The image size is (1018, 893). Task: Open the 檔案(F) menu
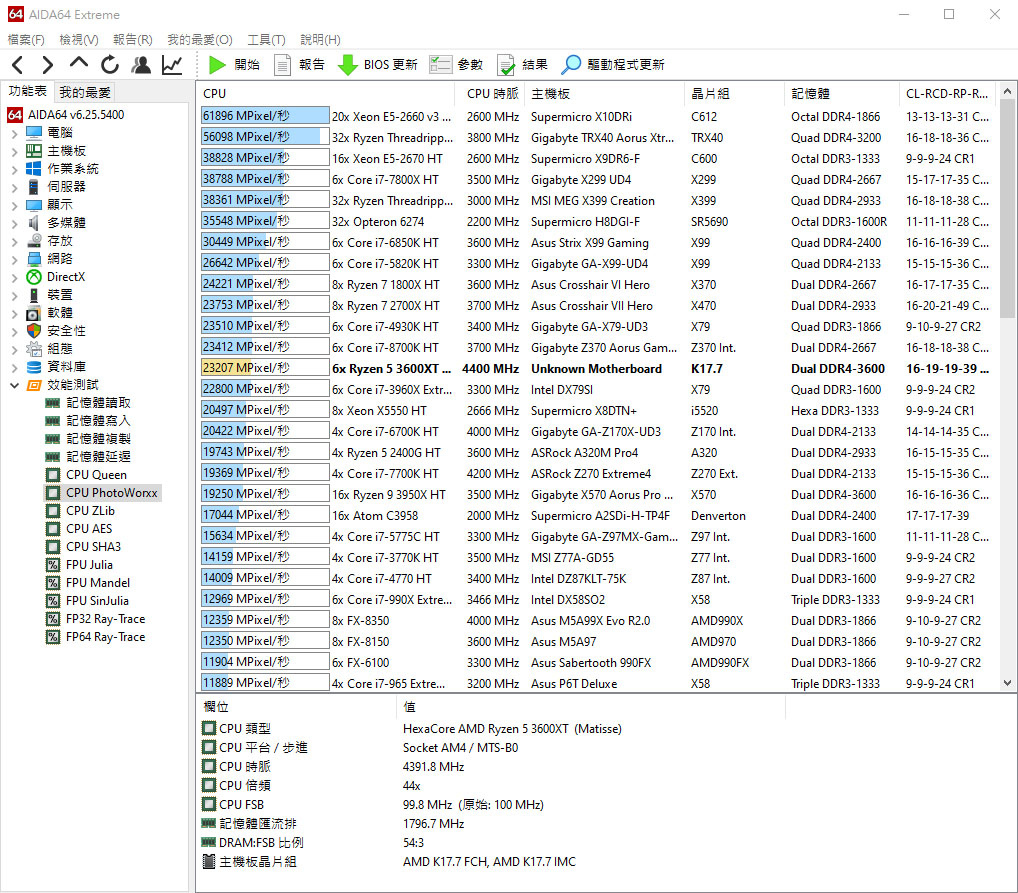pos(26,40)
